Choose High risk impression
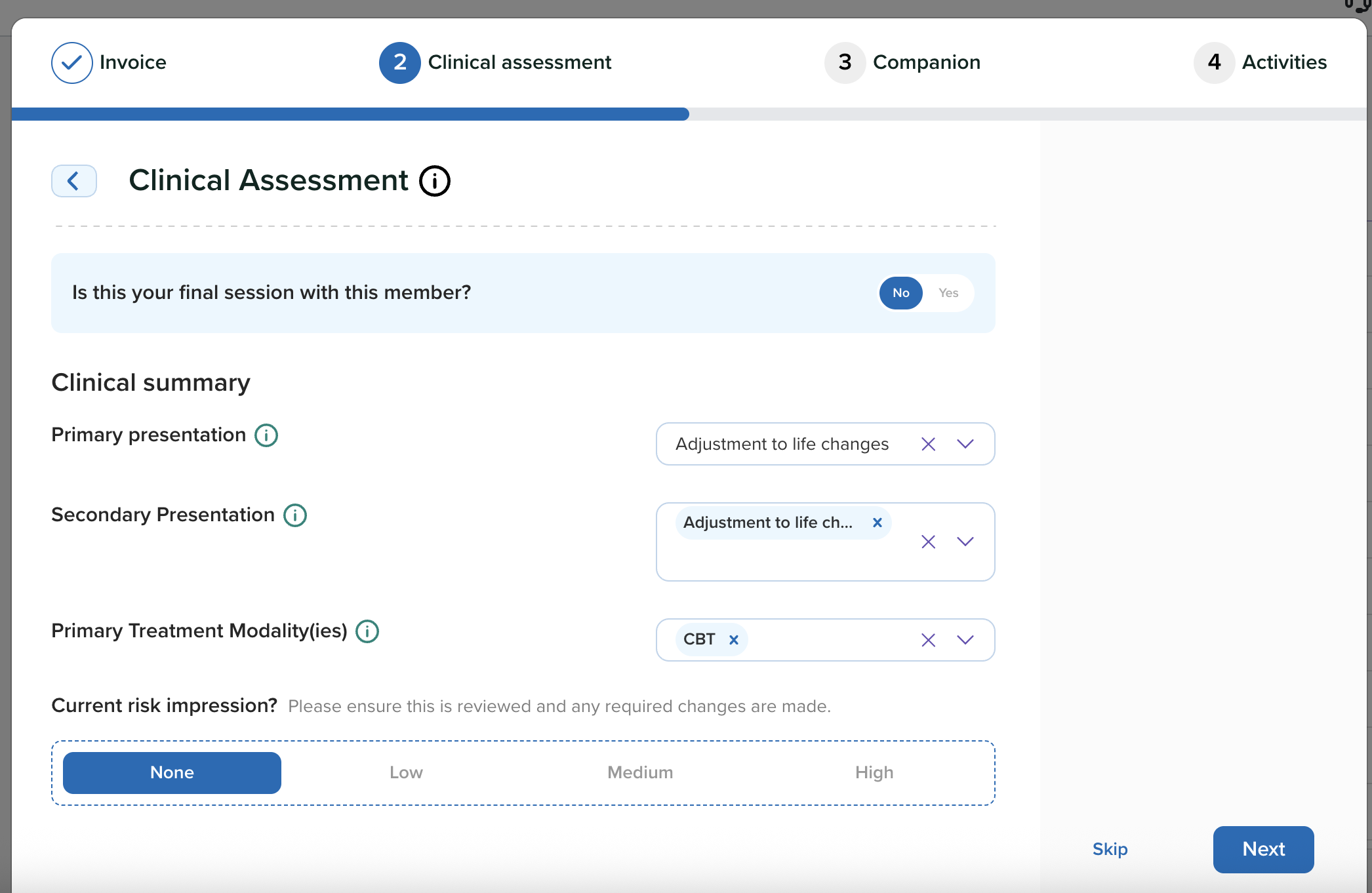1372x893 pixels. click(x=874, y=773)
